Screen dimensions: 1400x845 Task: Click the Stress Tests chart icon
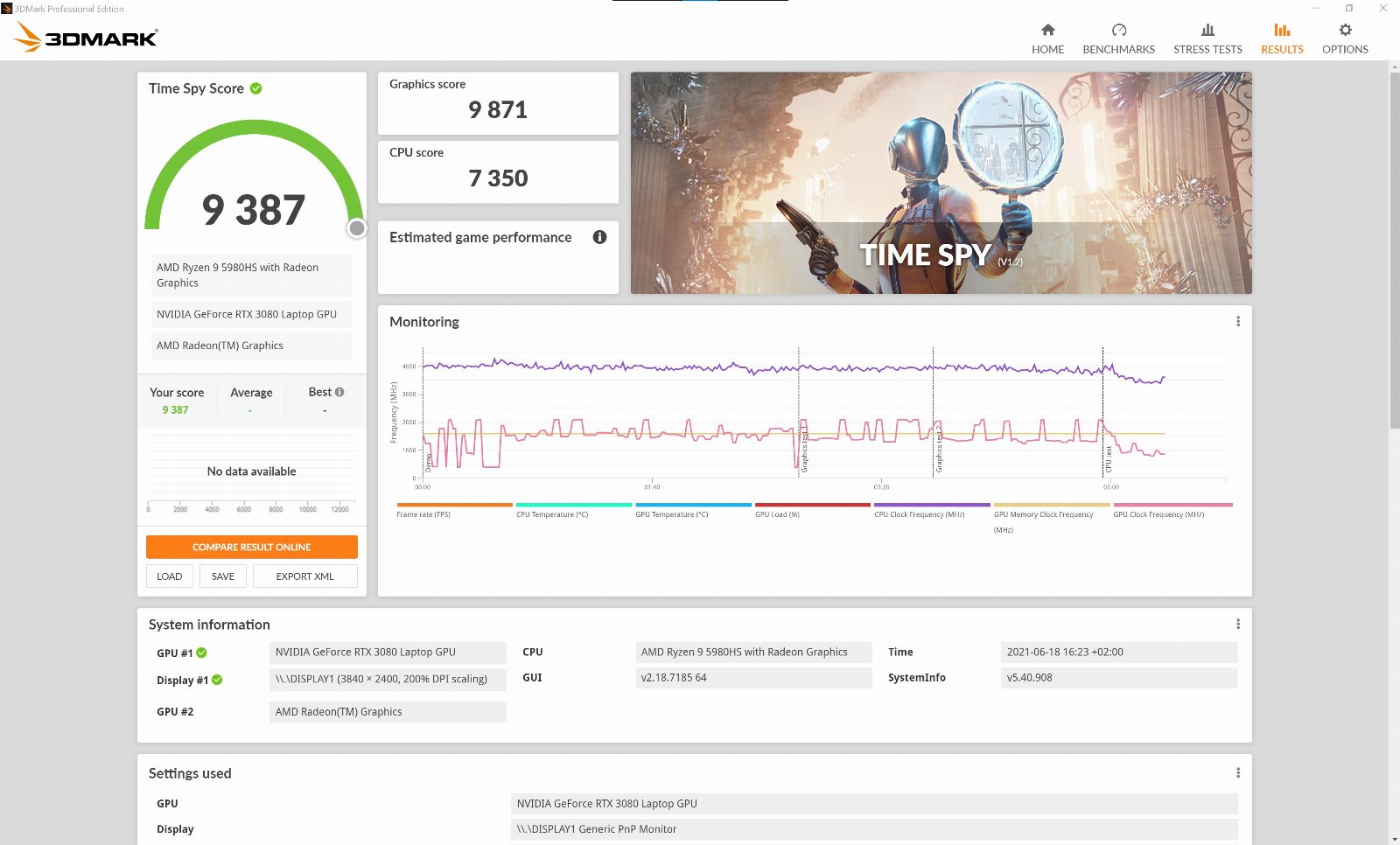[1207, 30]
